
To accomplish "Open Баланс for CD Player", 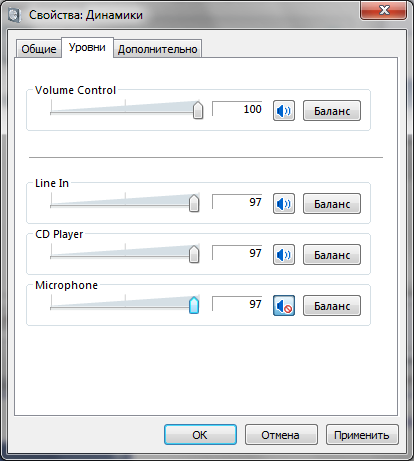I will (332, 255).
